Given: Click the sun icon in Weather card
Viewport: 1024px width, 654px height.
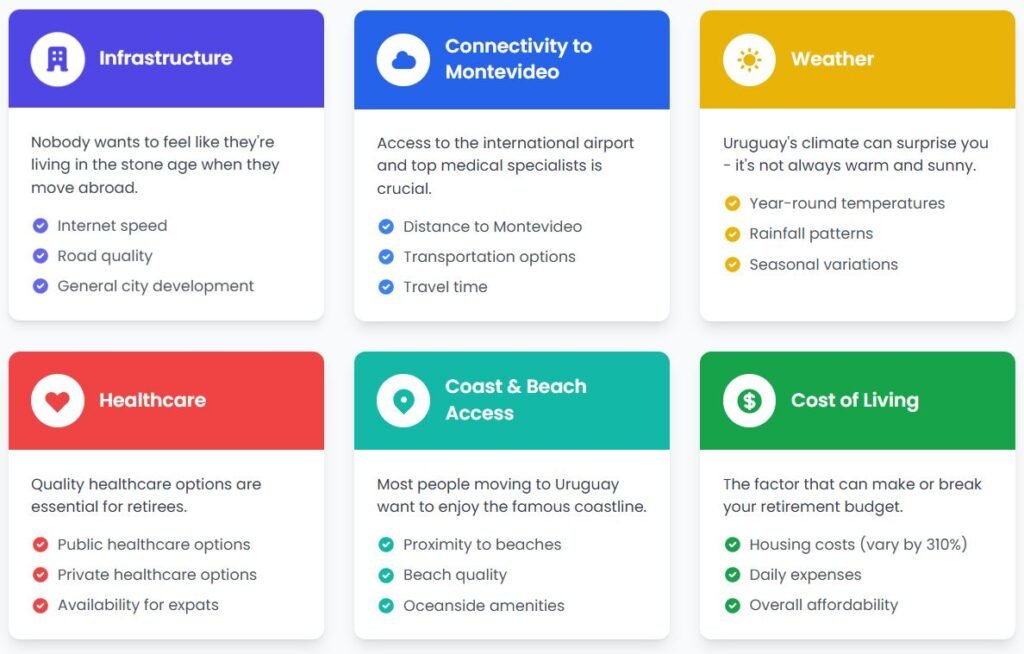Looking at the screenshot, I should 749,60.
